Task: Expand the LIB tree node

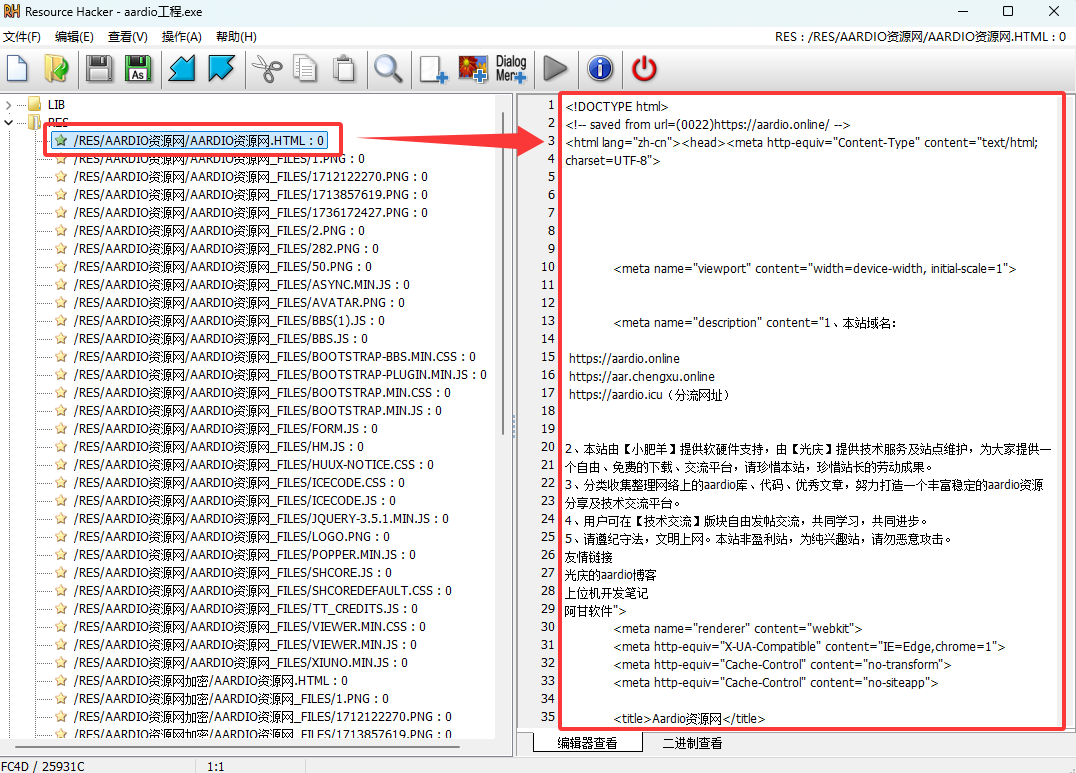Action: tap(8, 105)
